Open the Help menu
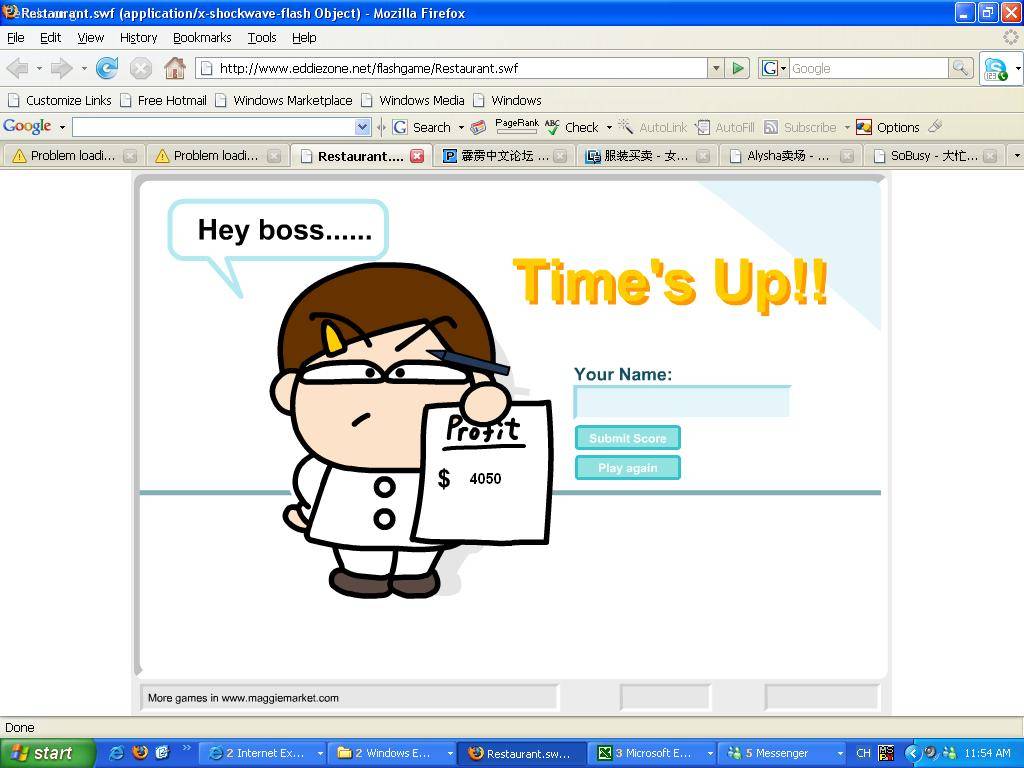This screenshot has width=1024, height=768. tap(304, 38)
